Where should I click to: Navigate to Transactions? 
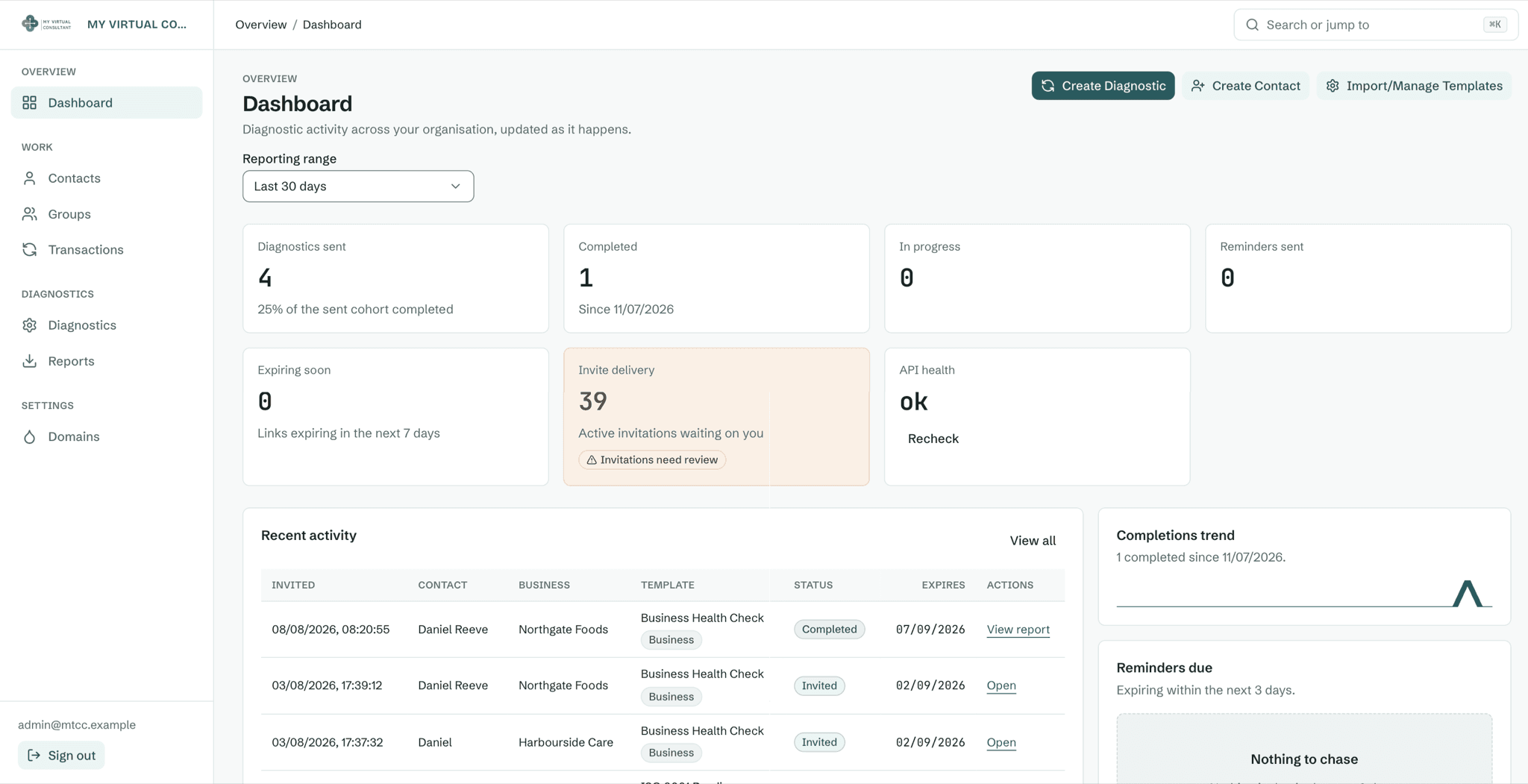click(x=107, y=250)
